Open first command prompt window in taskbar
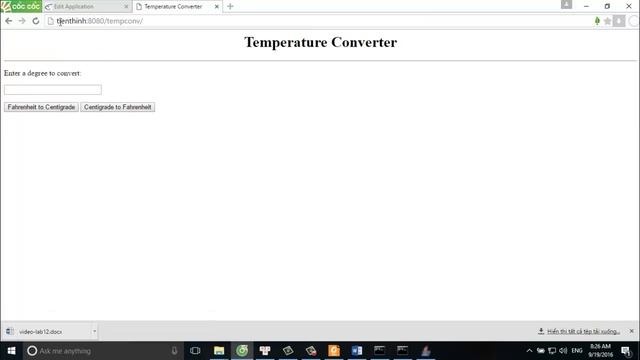Viewport: 640px width, 360px height. click(x=380, y=351)
